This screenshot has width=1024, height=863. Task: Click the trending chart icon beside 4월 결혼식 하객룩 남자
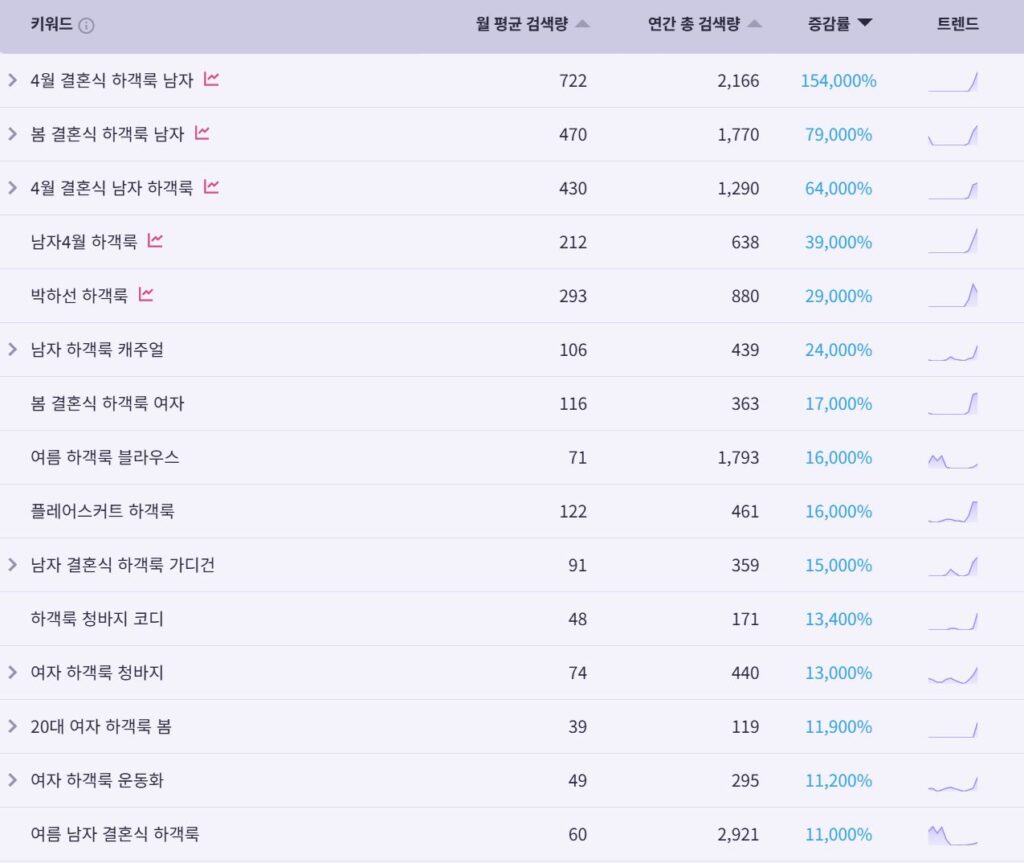point(211,79)
